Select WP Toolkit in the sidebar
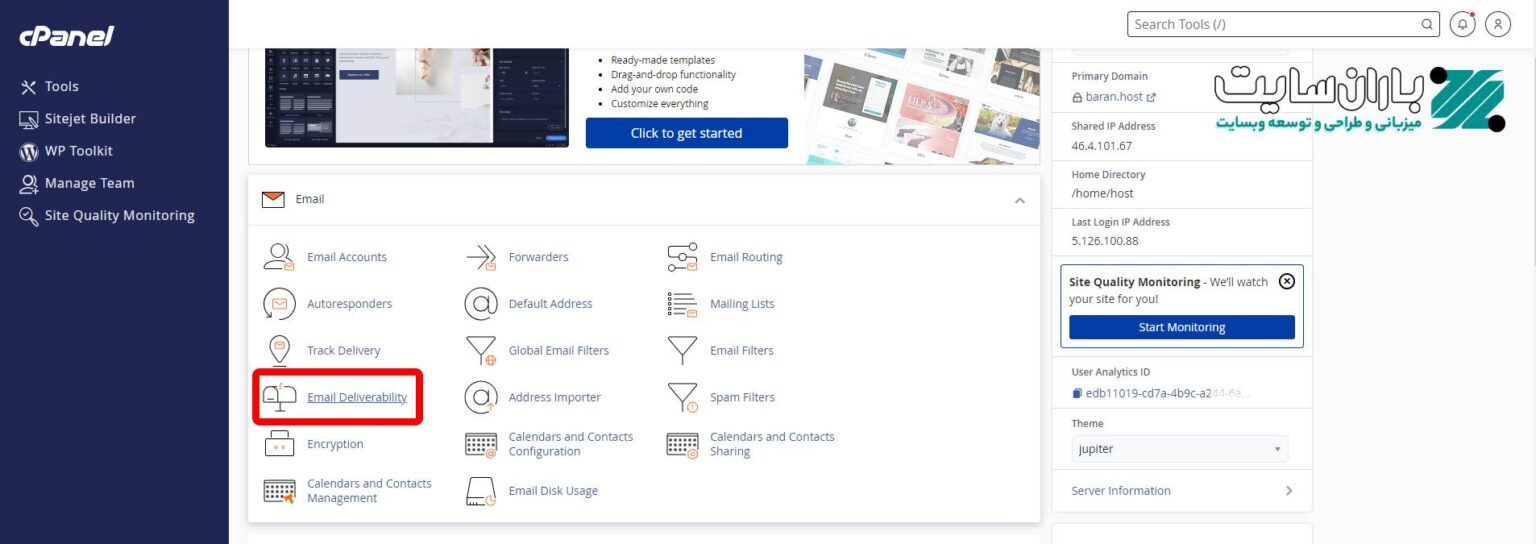Screen dimensions: 1536x544 coord(78,151)
